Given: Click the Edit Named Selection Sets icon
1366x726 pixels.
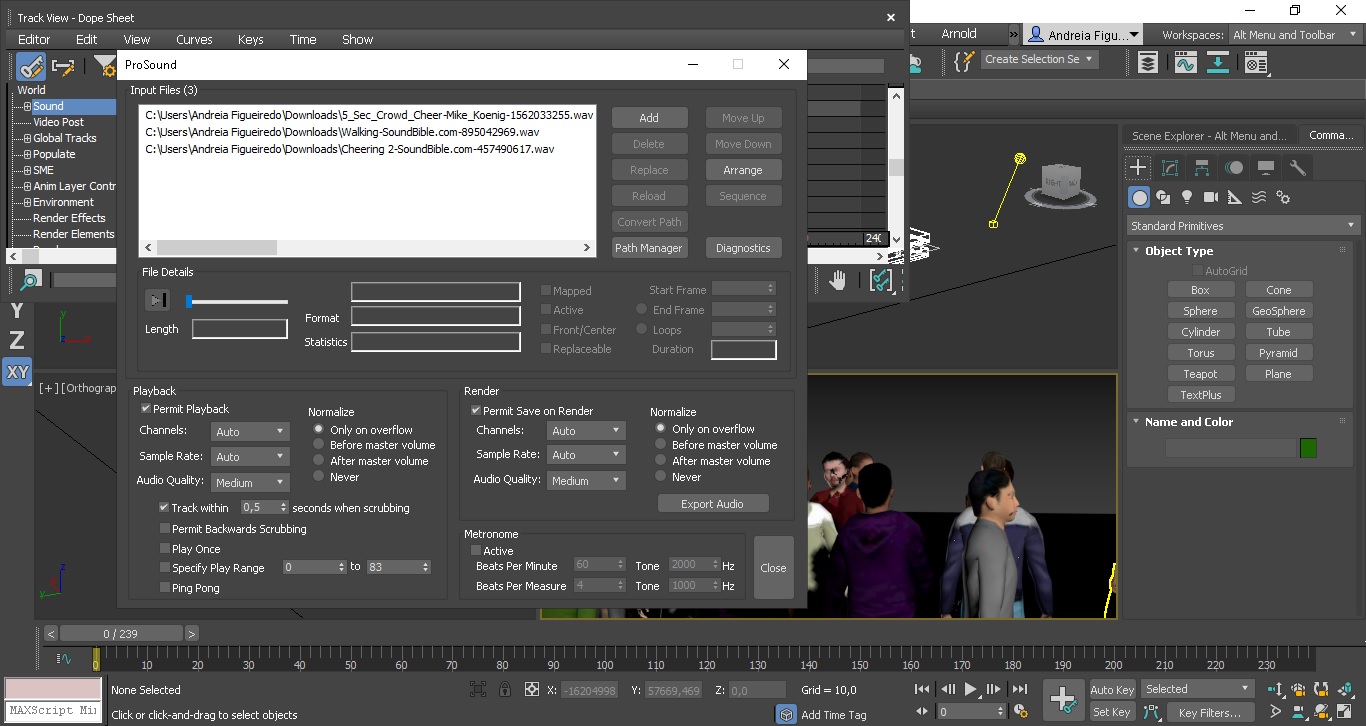Looking at the screenshot, I should coord(964,62).
